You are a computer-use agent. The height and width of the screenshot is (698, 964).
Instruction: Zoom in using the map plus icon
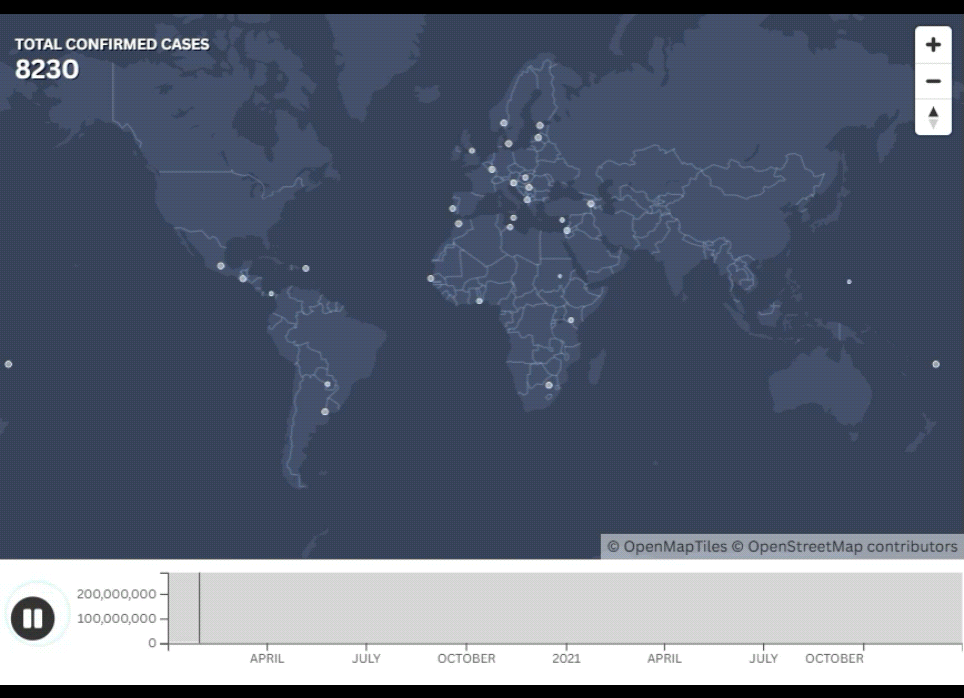pos(933,44)
